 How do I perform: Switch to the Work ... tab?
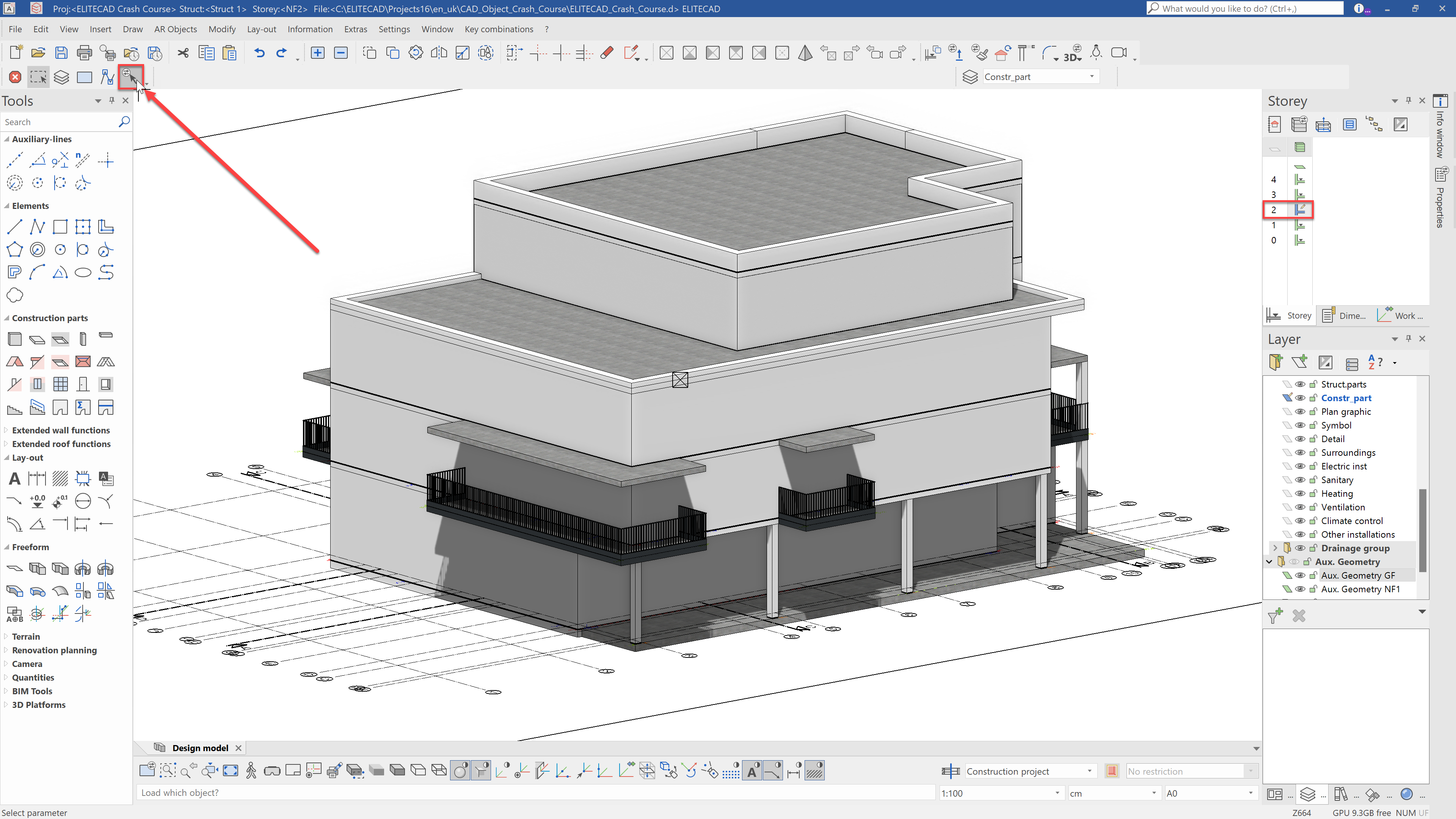tap(1401, 315)
